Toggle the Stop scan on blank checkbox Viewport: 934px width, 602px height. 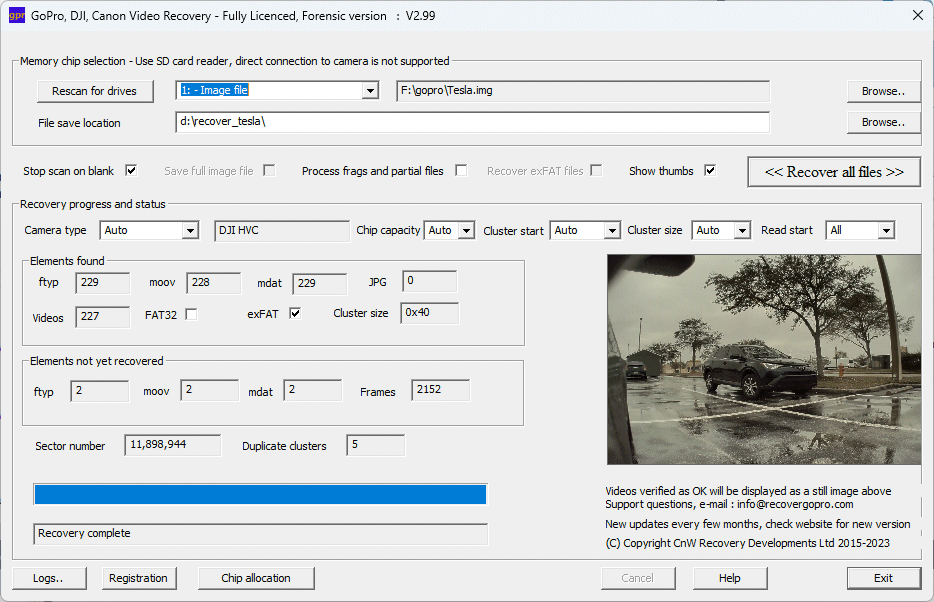point(131,171)
